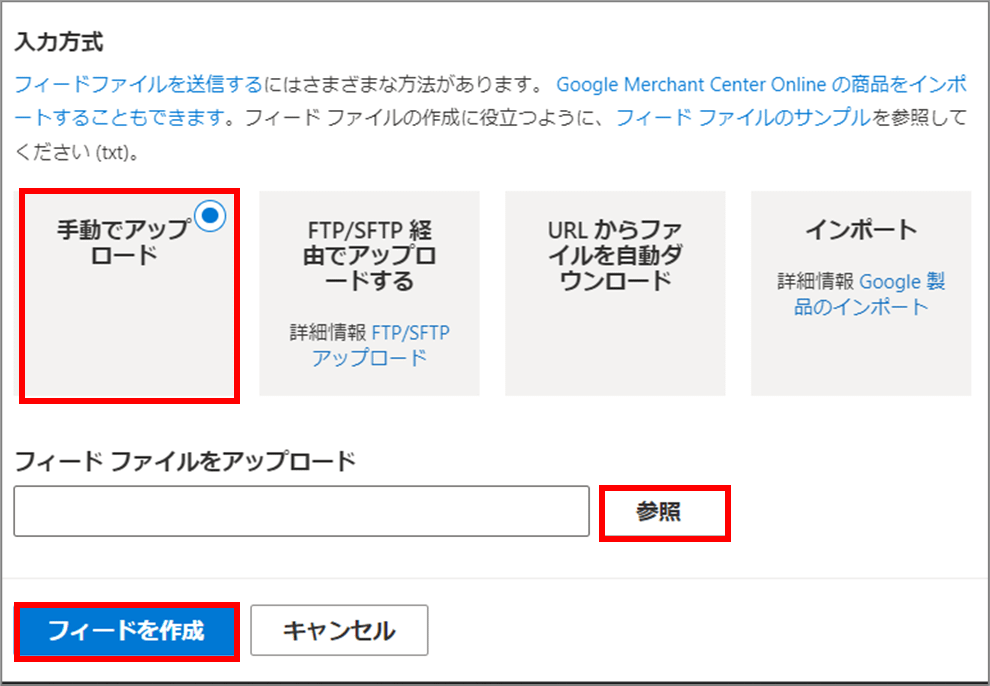Open the Google 製品のインポート link
The image size is (990, 686).
coord(901,282)
